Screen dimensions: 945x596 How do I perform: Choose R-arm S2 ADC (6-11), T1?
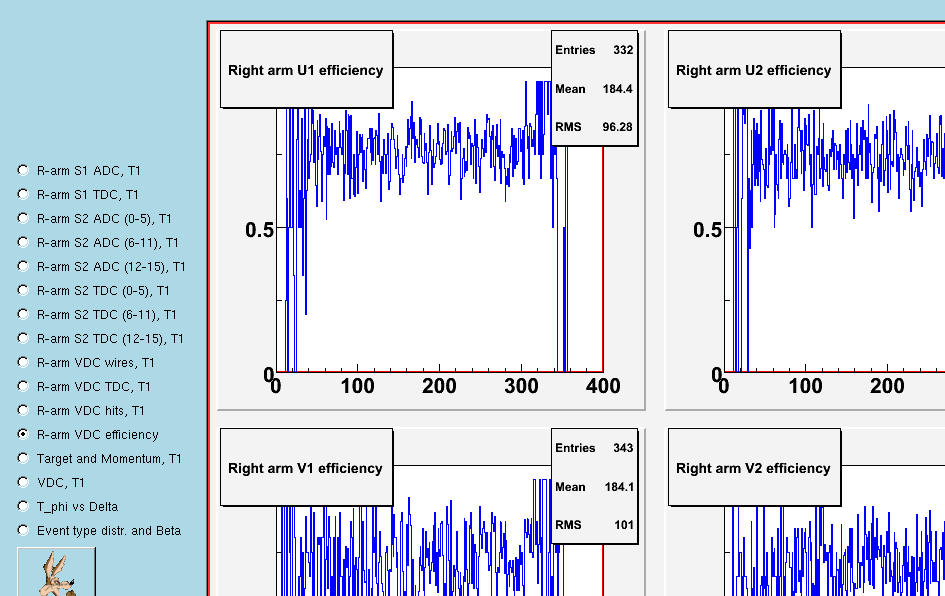click(x=23, y=243)
